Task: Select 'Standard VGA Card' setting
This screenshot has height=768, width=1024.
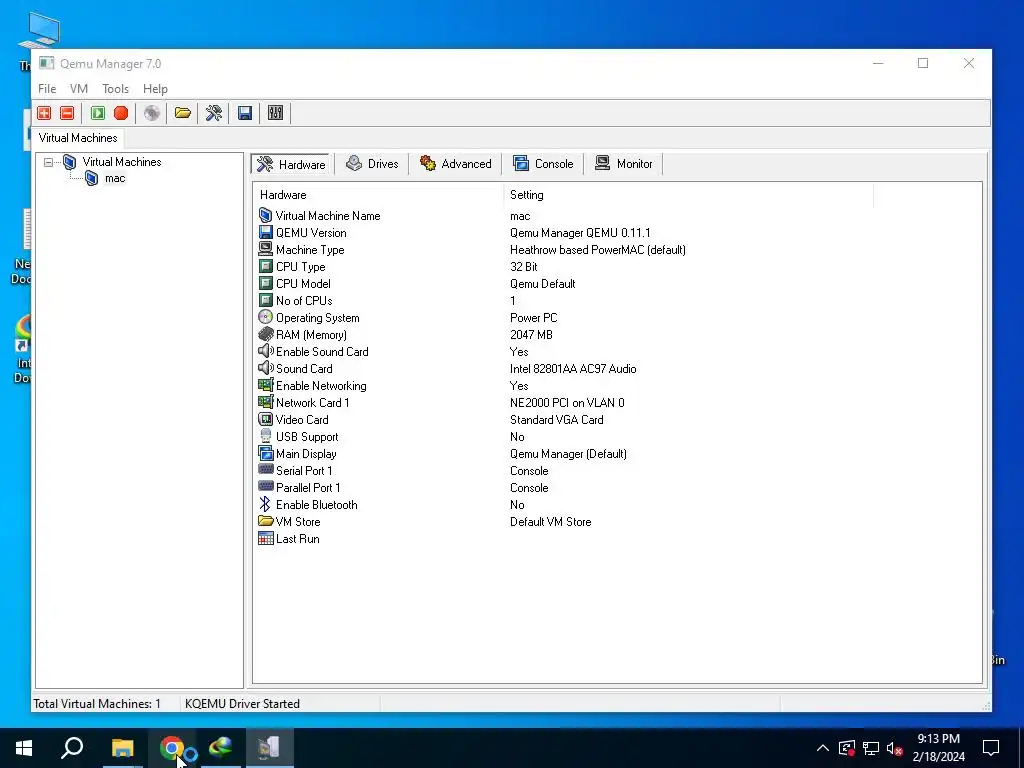Action: [556, 420]
